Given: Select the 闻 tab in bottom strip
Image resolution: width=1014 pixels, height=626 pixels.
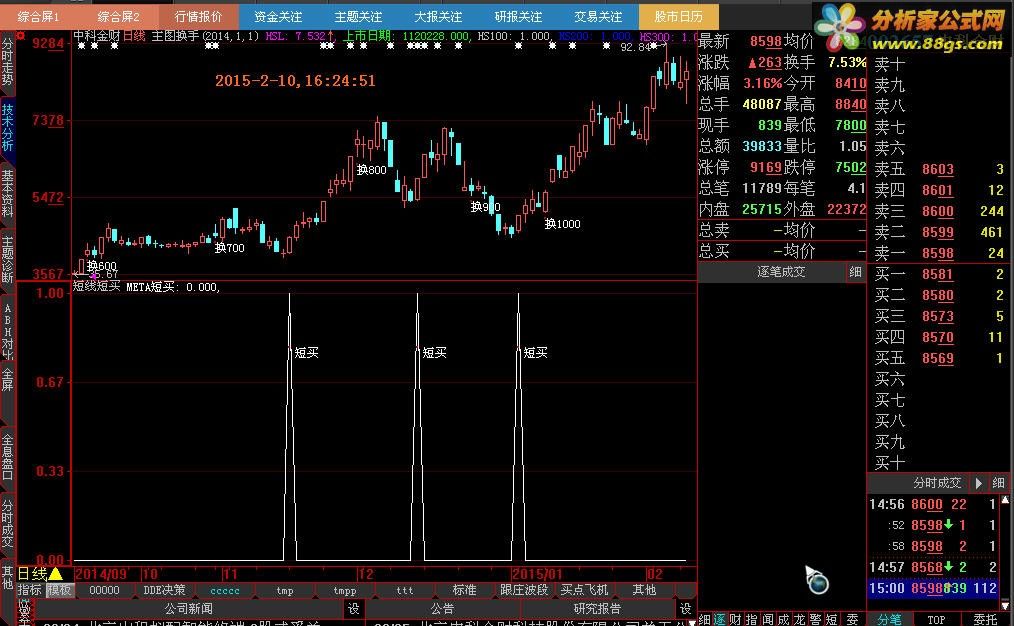Looking at the screenshot, I should click(768, 620).
